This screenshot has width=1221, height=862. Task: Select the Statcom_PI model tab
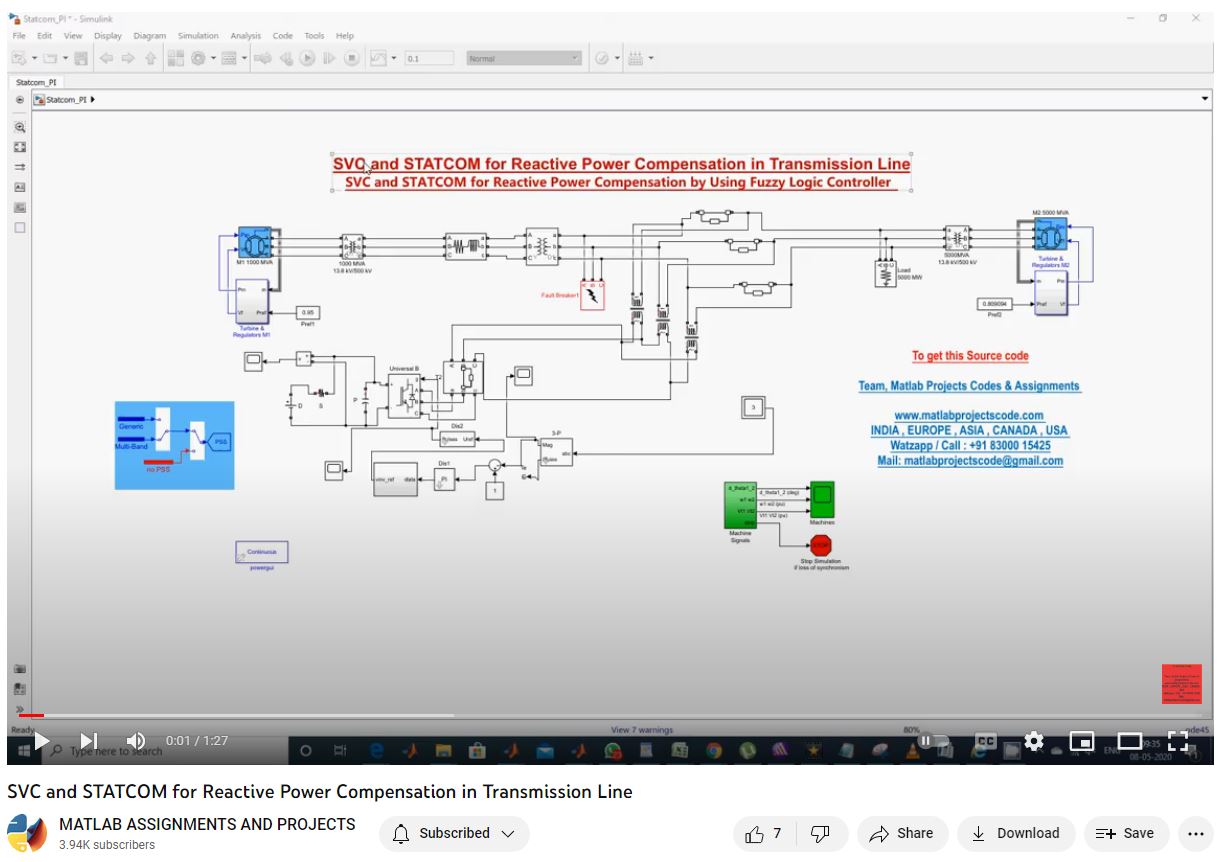[36, 82]
